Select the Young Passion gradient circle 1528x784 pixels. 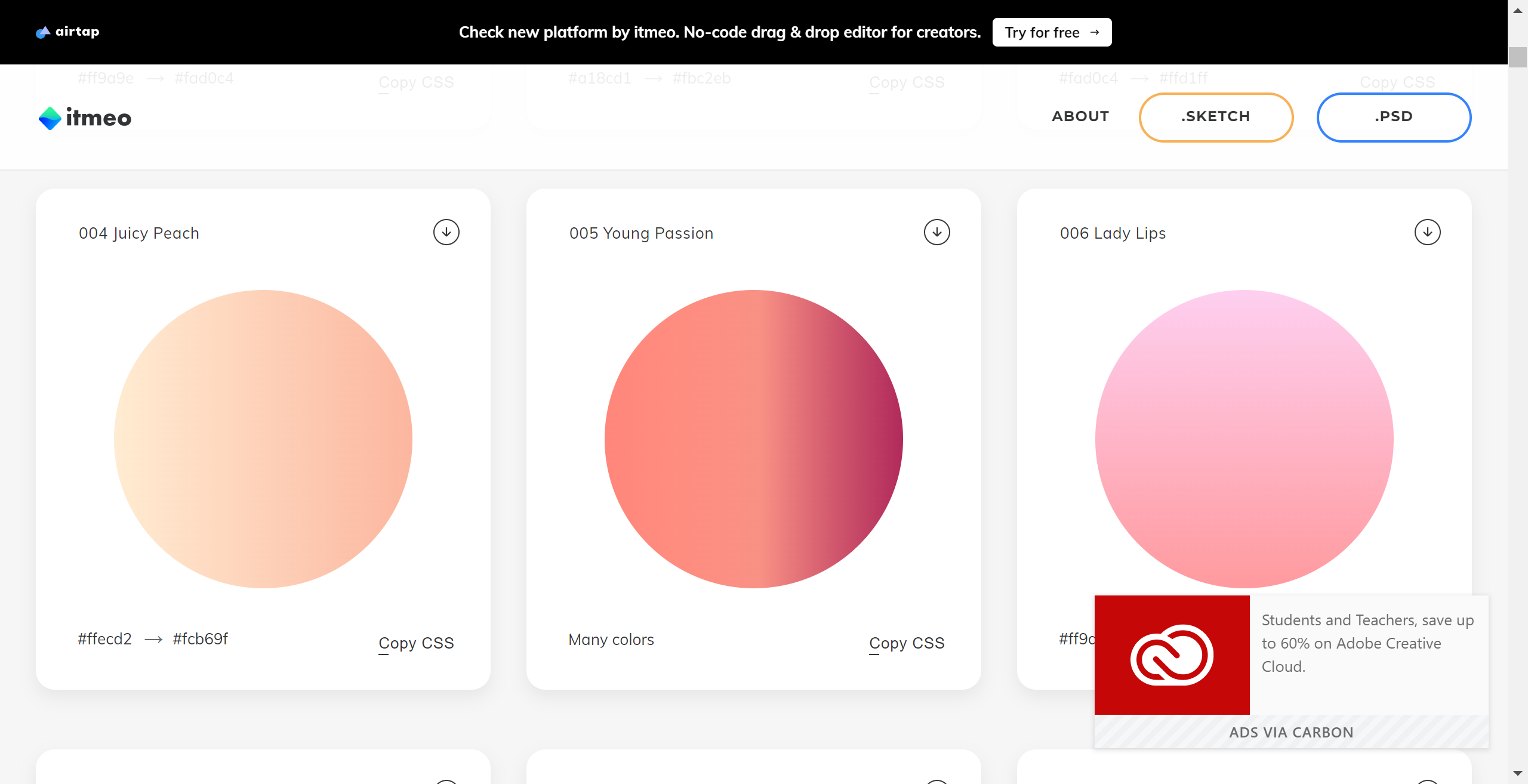(754, 439)
